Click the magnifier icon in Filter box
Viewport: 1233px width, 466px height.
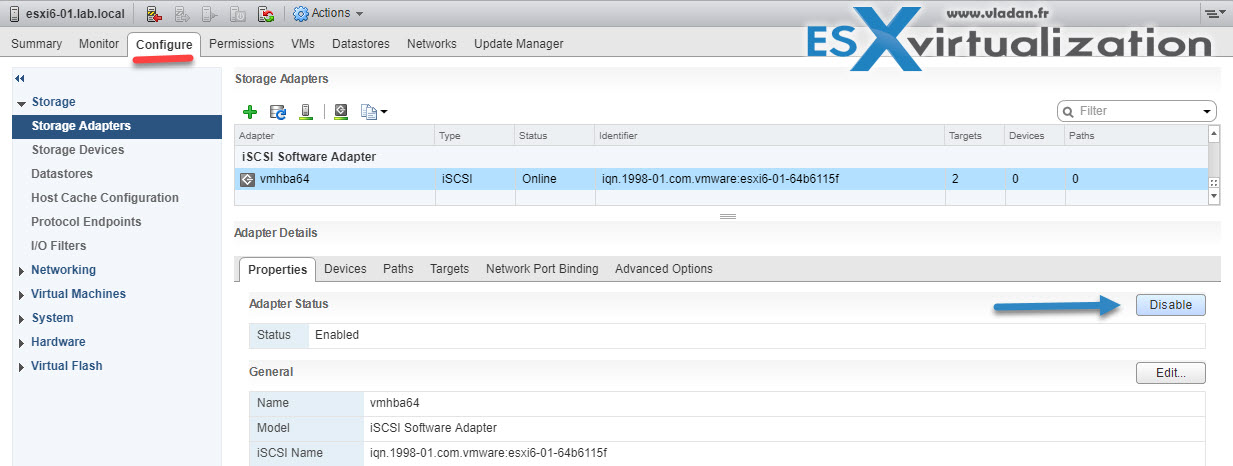pos(1068,111)
